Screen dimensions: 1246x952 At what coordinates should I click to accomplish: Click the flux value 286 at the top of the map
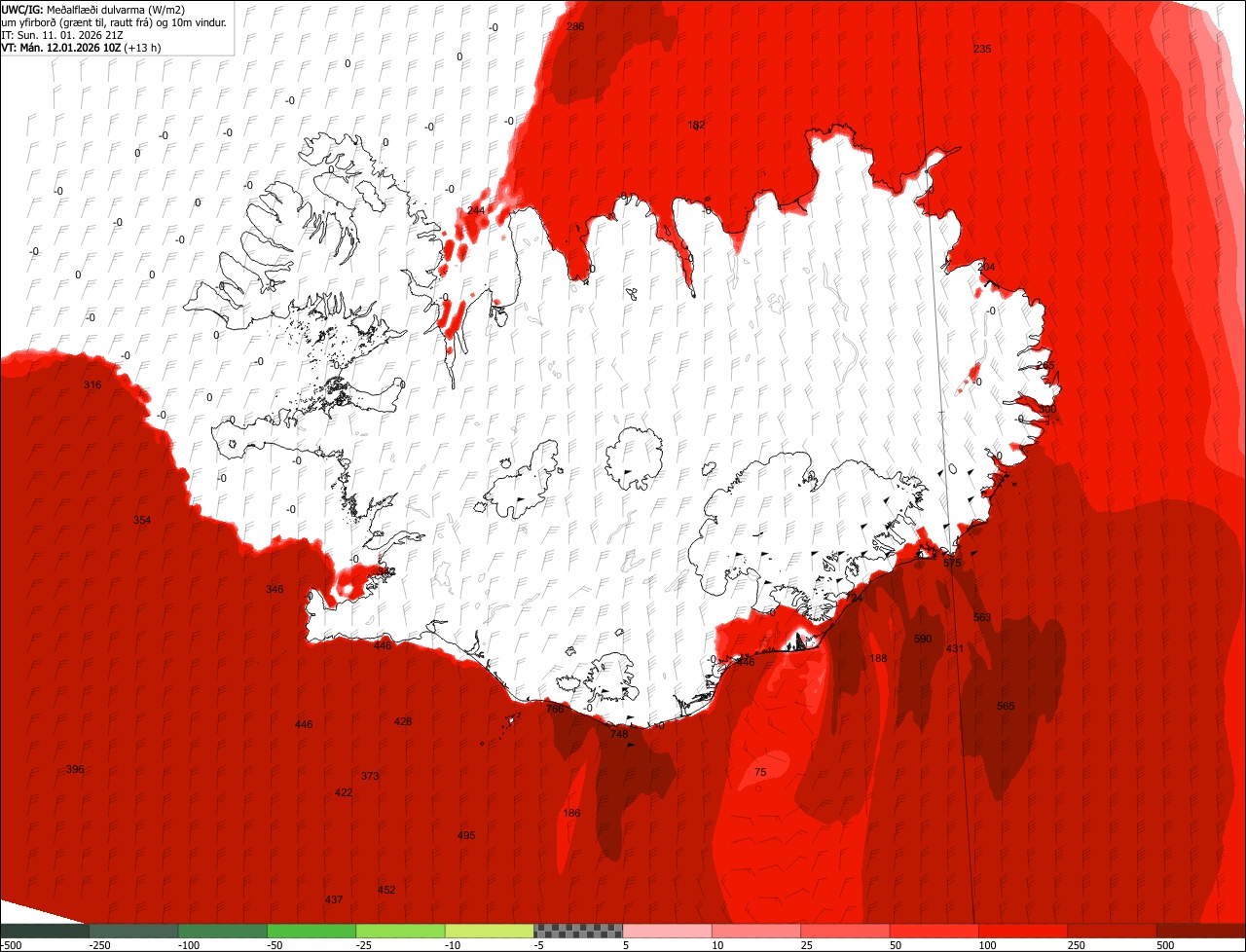point(575,26)
